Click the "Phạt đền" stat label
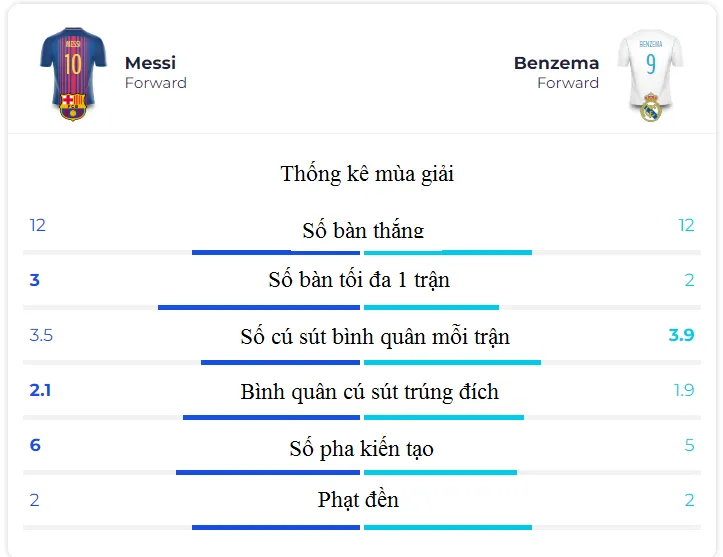Screen dimensions: 723x557 pyautogui.click(x=358, y=499)
